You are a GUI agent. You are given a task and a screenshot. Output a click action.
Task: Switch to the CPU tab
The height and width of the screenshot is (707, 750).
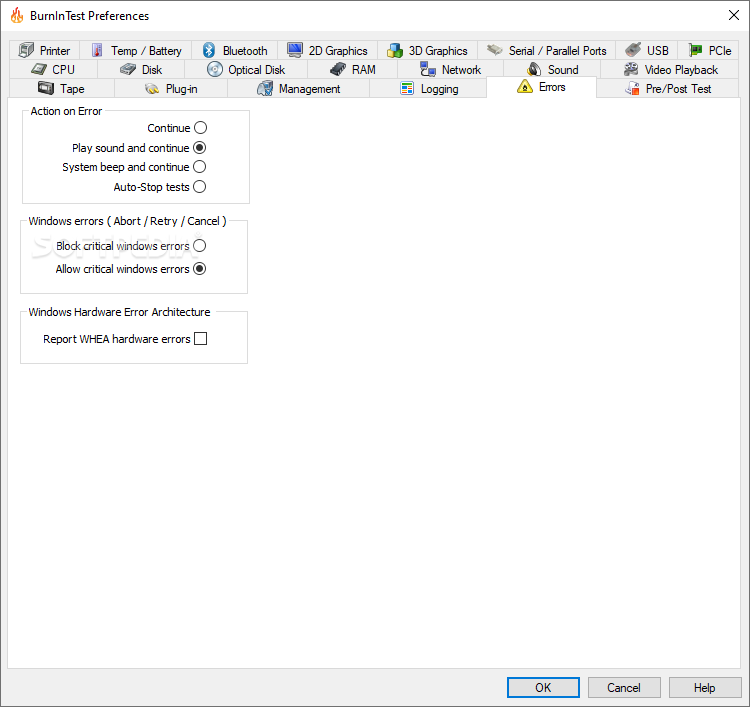coord(53,69)
